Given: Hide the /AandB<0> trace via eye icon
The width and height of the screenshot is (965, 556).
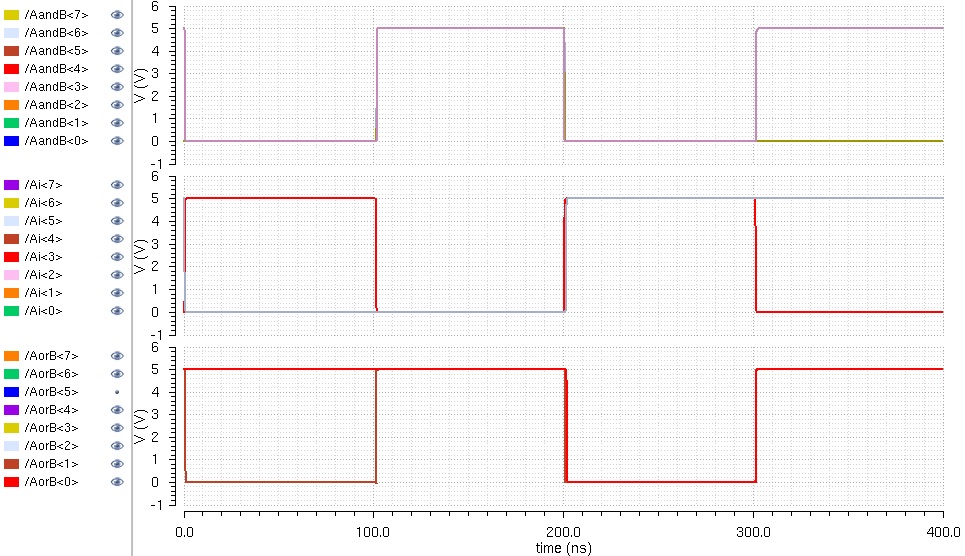Looking at the screenshot, I should (x=117, y=141).
